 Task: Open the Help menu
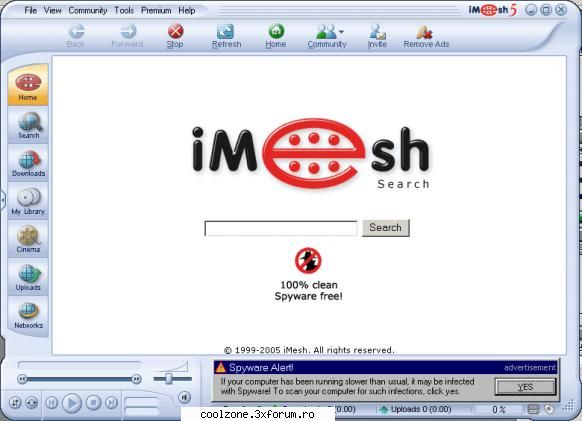[x=187, y=10]
